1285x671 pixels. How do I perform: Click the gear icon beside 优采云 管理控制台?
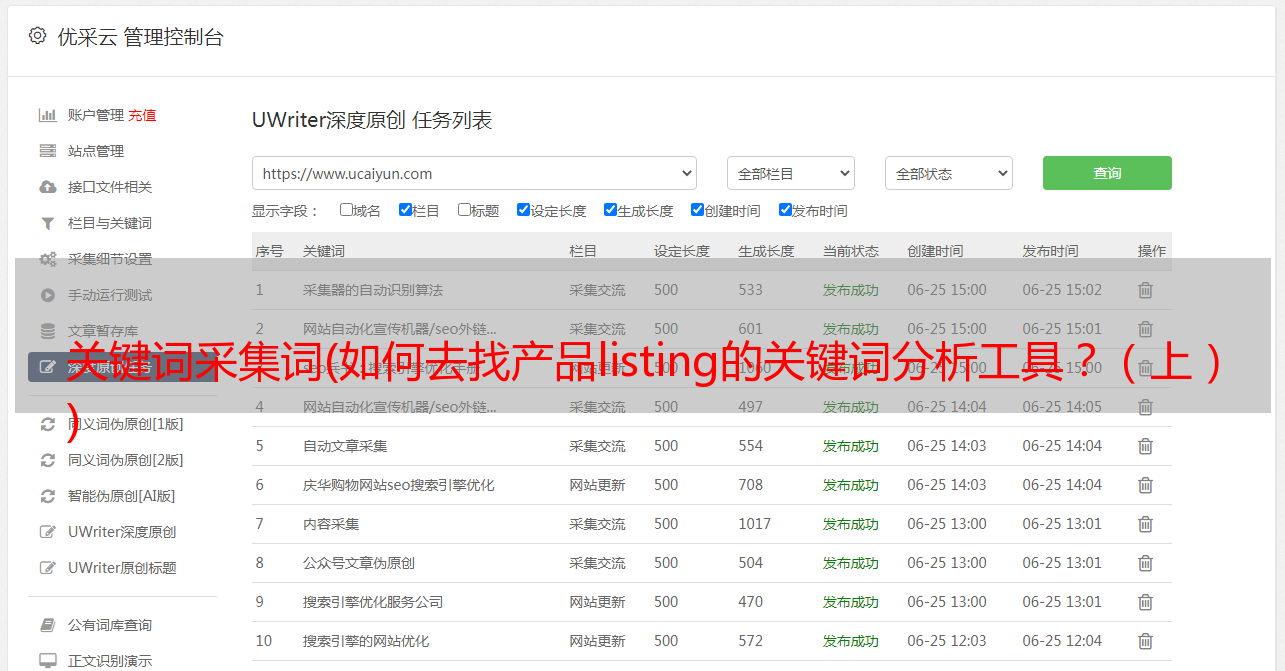[37, 36]
